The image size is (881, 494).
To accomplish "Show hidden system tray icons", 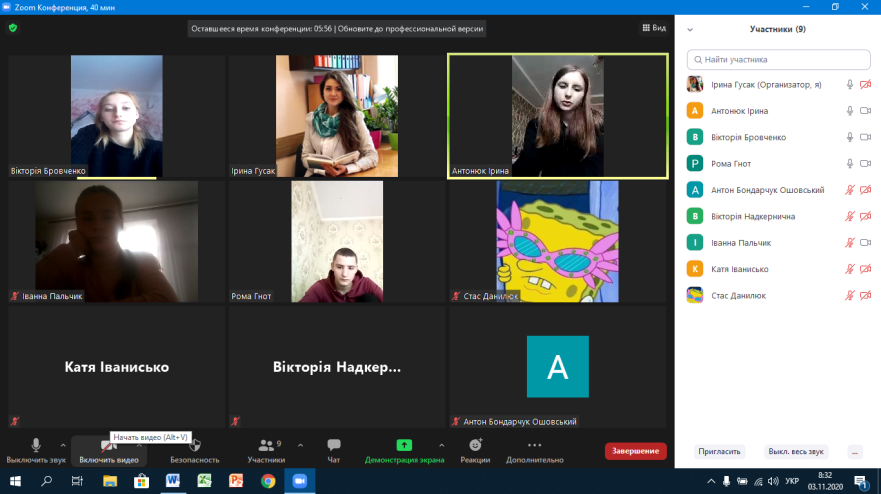I will point(711,481).
